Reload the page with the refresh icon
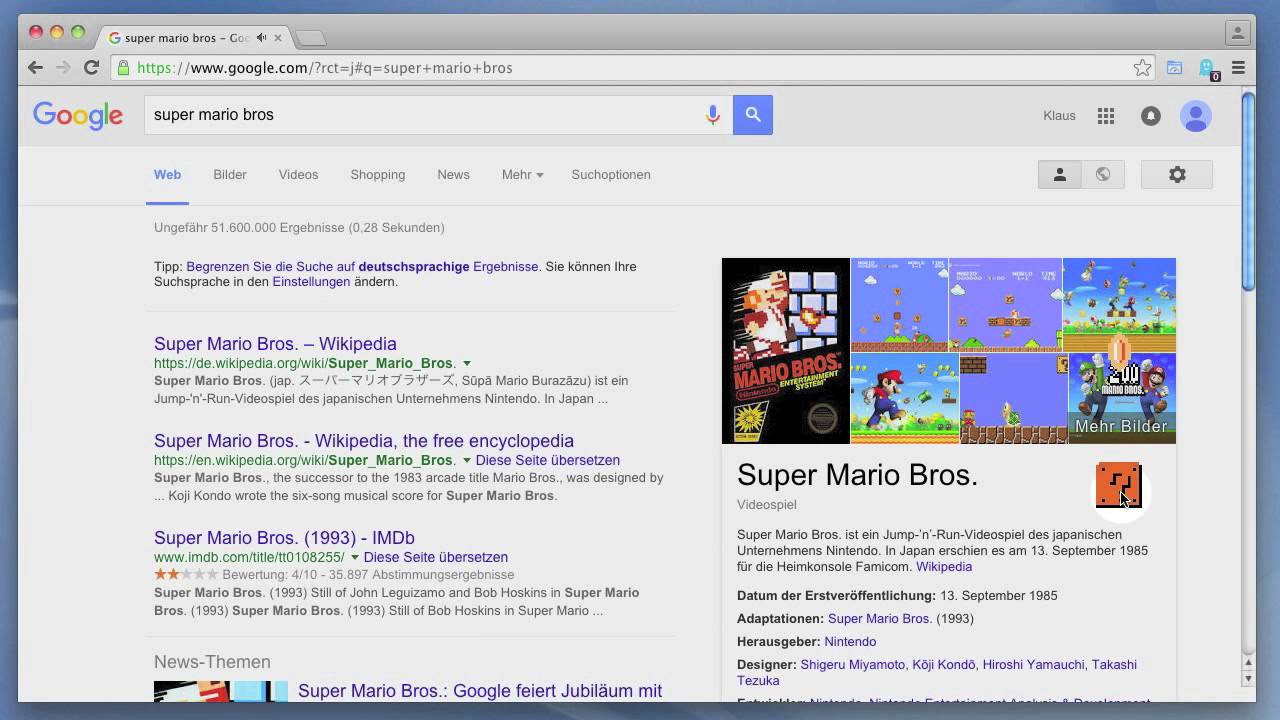Viewport: 1280px width, 720px height. tap(91, 68)
